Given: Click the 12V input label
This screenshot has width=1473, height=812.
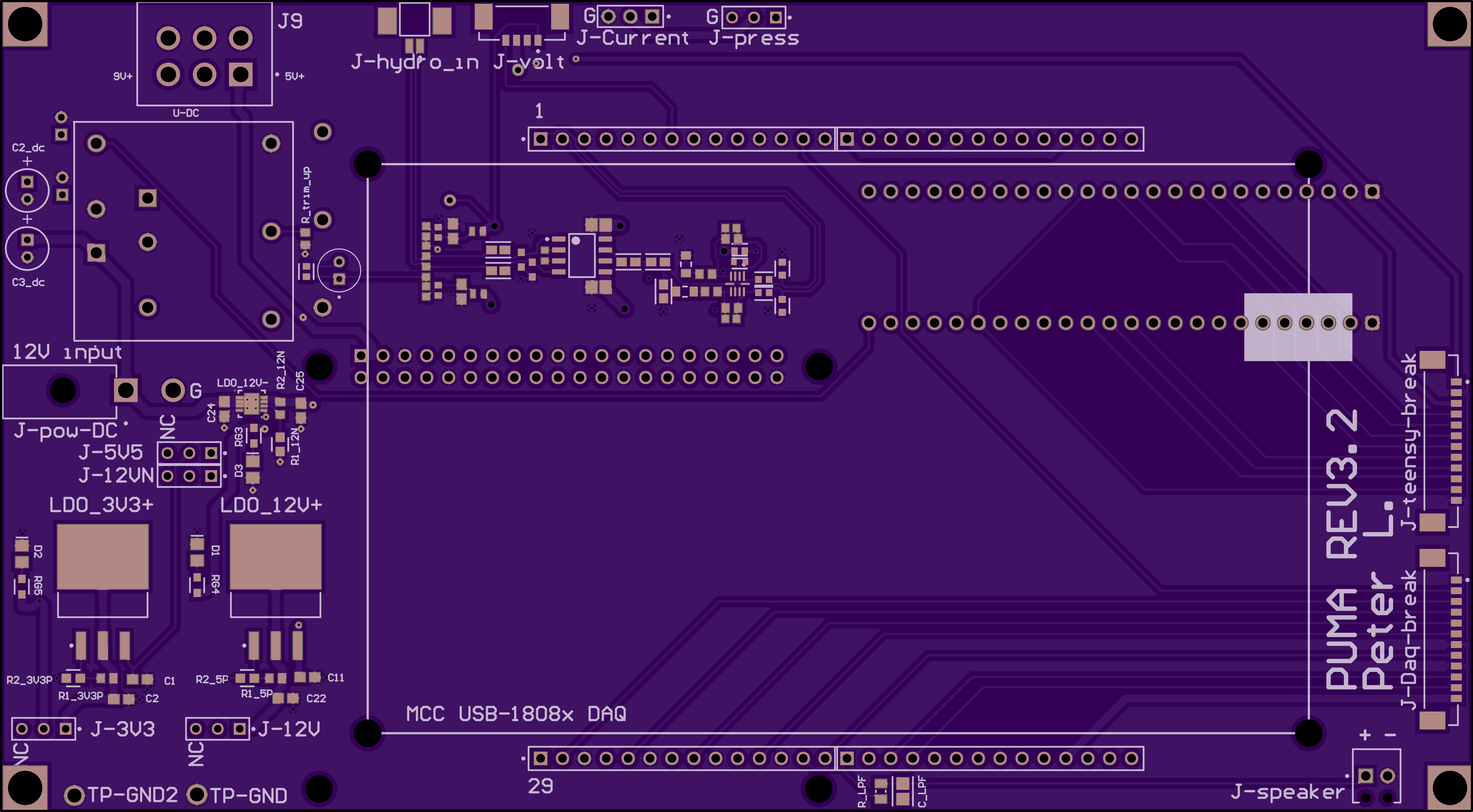Looking at the screenshot, I should click(x=67, y=352).
